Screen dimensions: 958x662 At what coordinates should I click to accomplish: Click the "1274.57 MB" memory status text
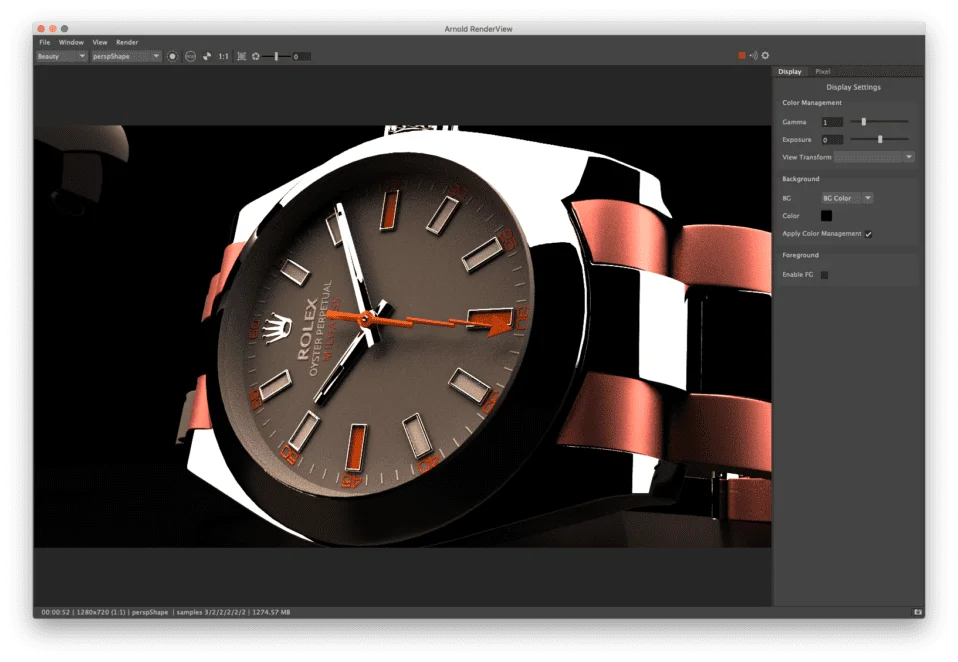271,612
